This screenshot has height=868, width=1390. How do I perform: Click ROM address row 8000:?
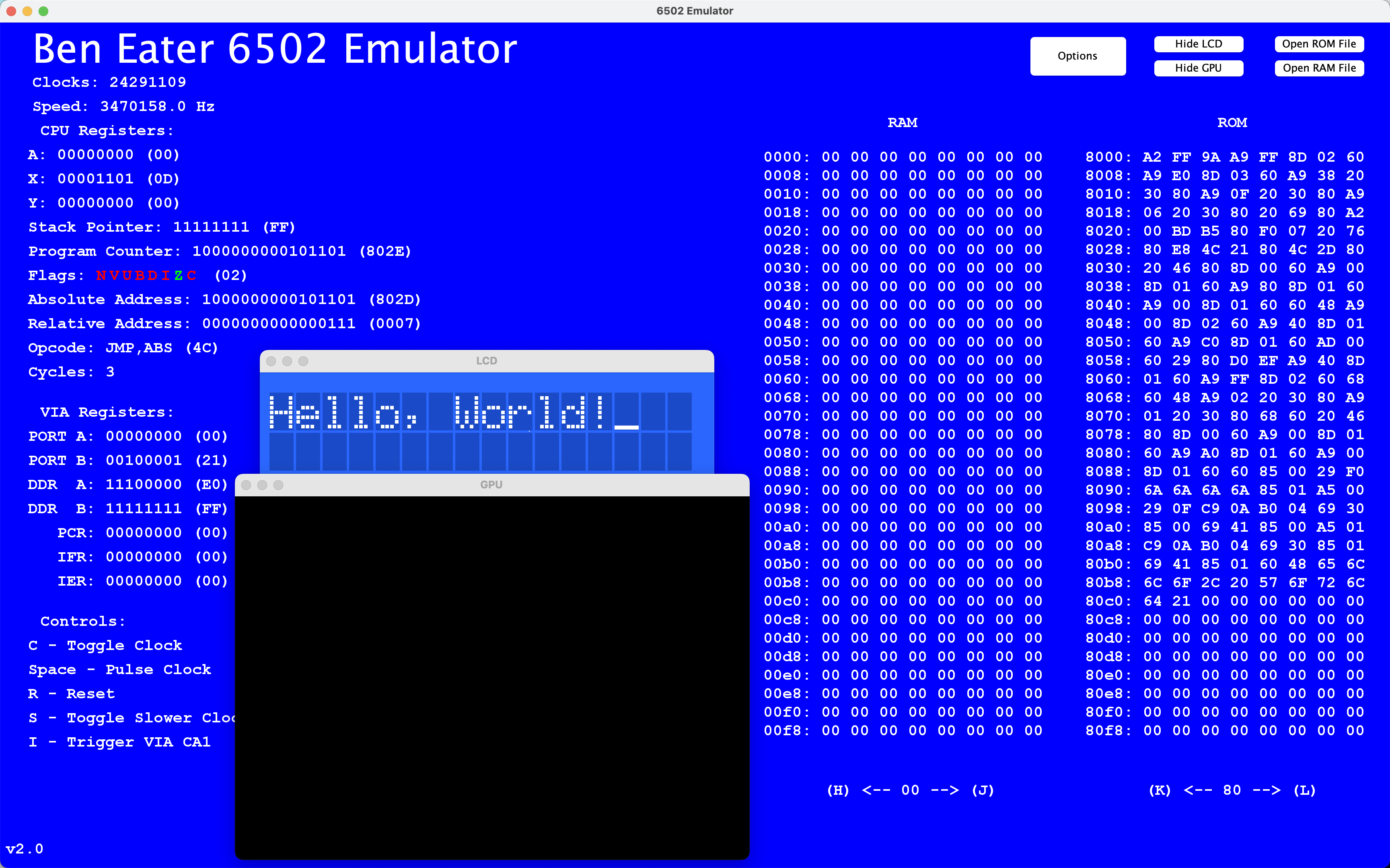pos(1225,157)
